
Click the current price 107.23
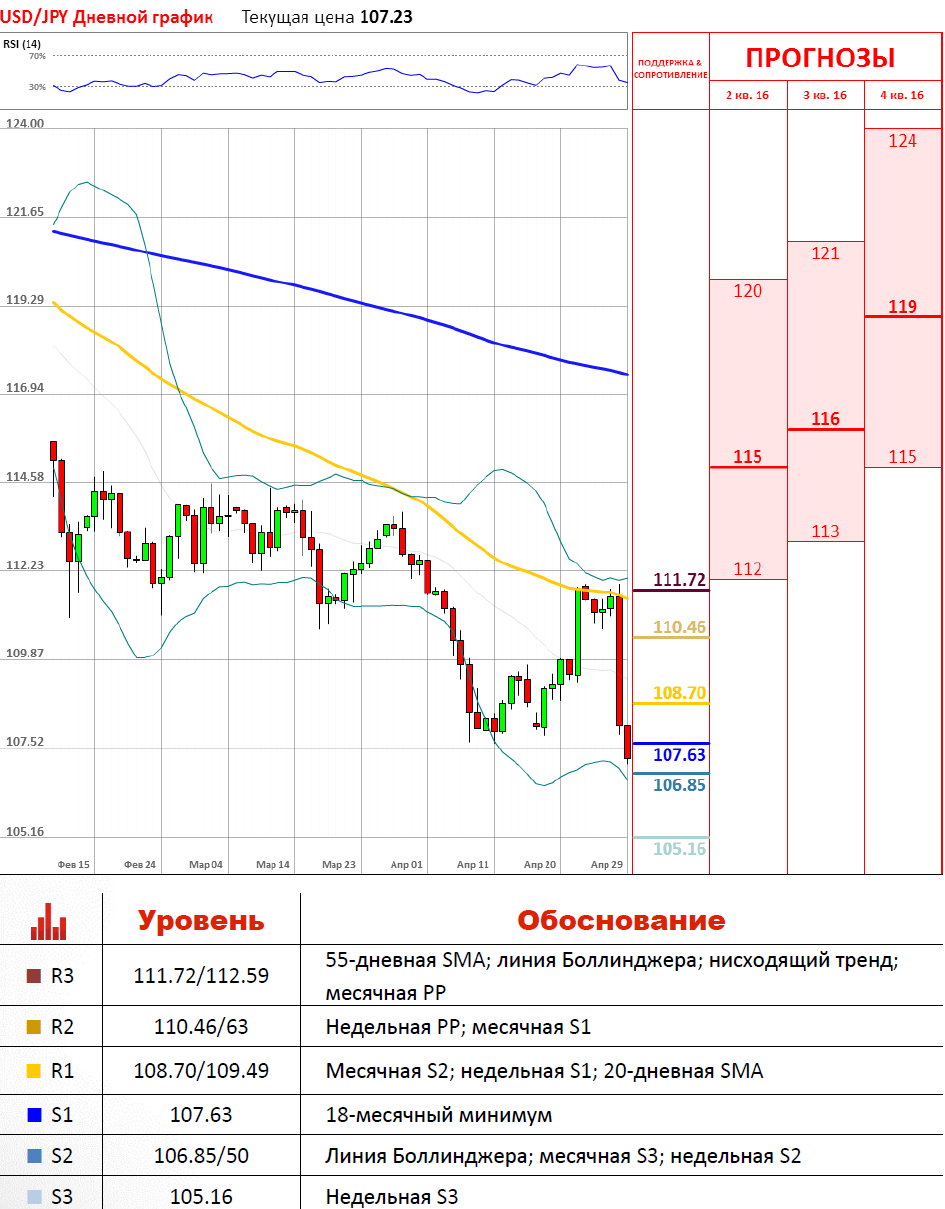click(386, 17)
